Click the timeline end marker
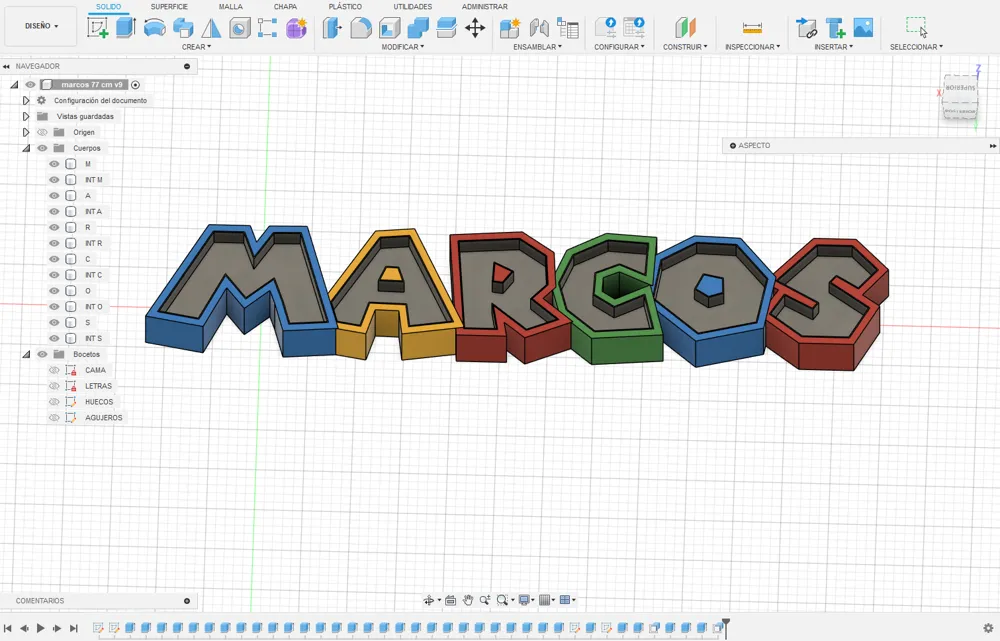This screenshot has width=1000, height=641. pyautogui.click(x=726, y=626)
